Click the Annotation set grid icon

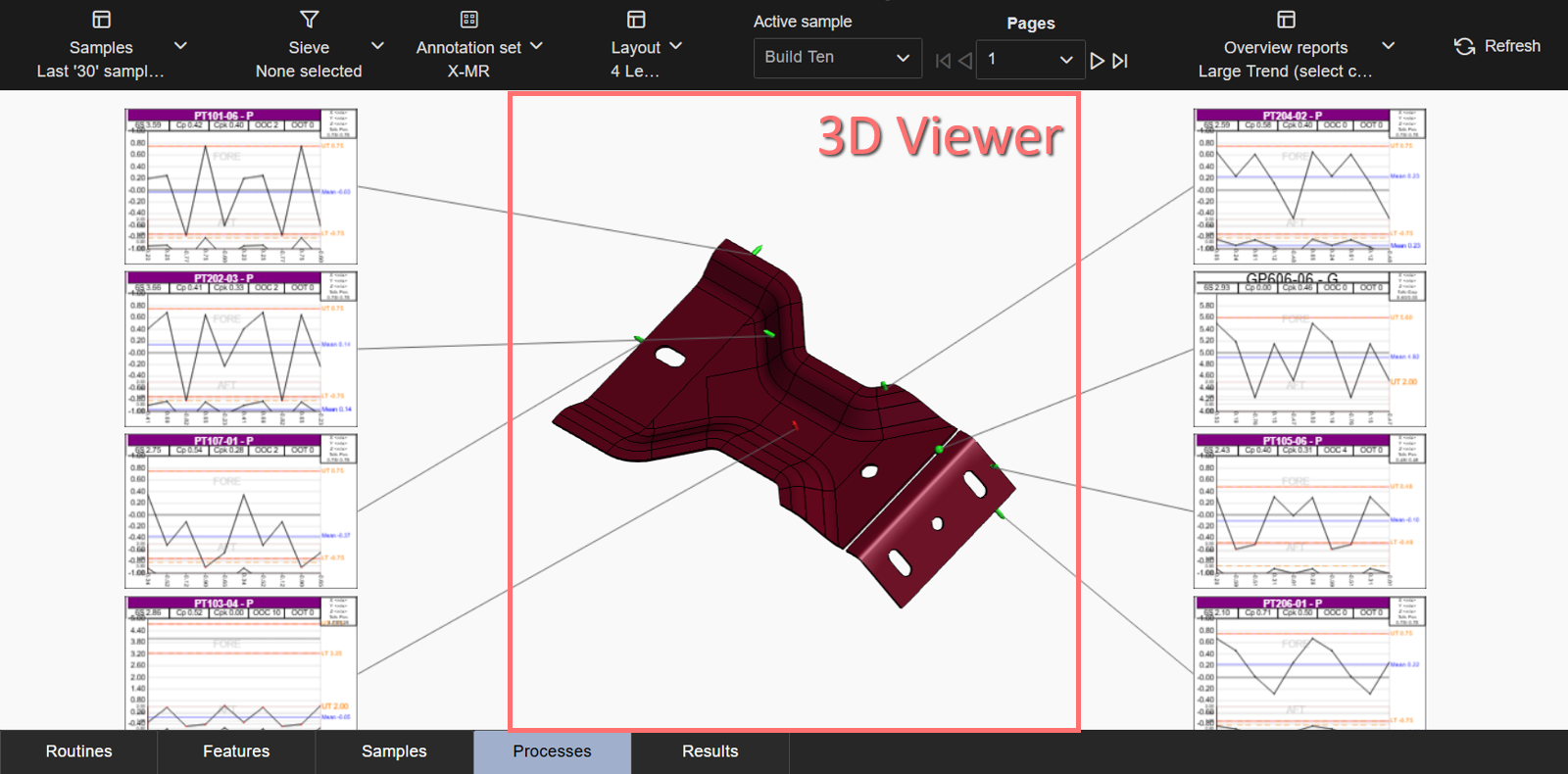point(468,20)
